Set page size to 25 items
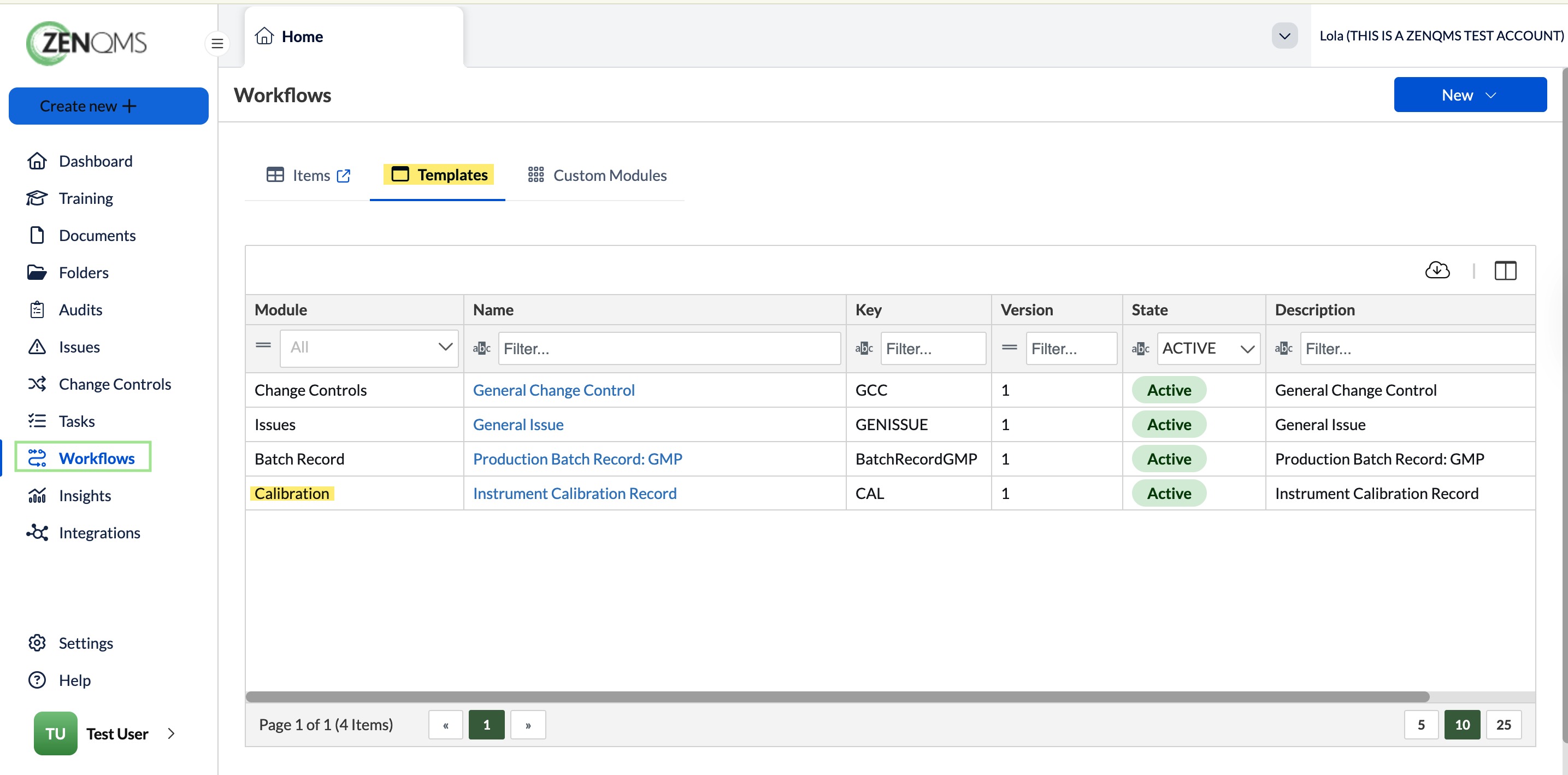 pyautogui.click(x=1503, y=725)
